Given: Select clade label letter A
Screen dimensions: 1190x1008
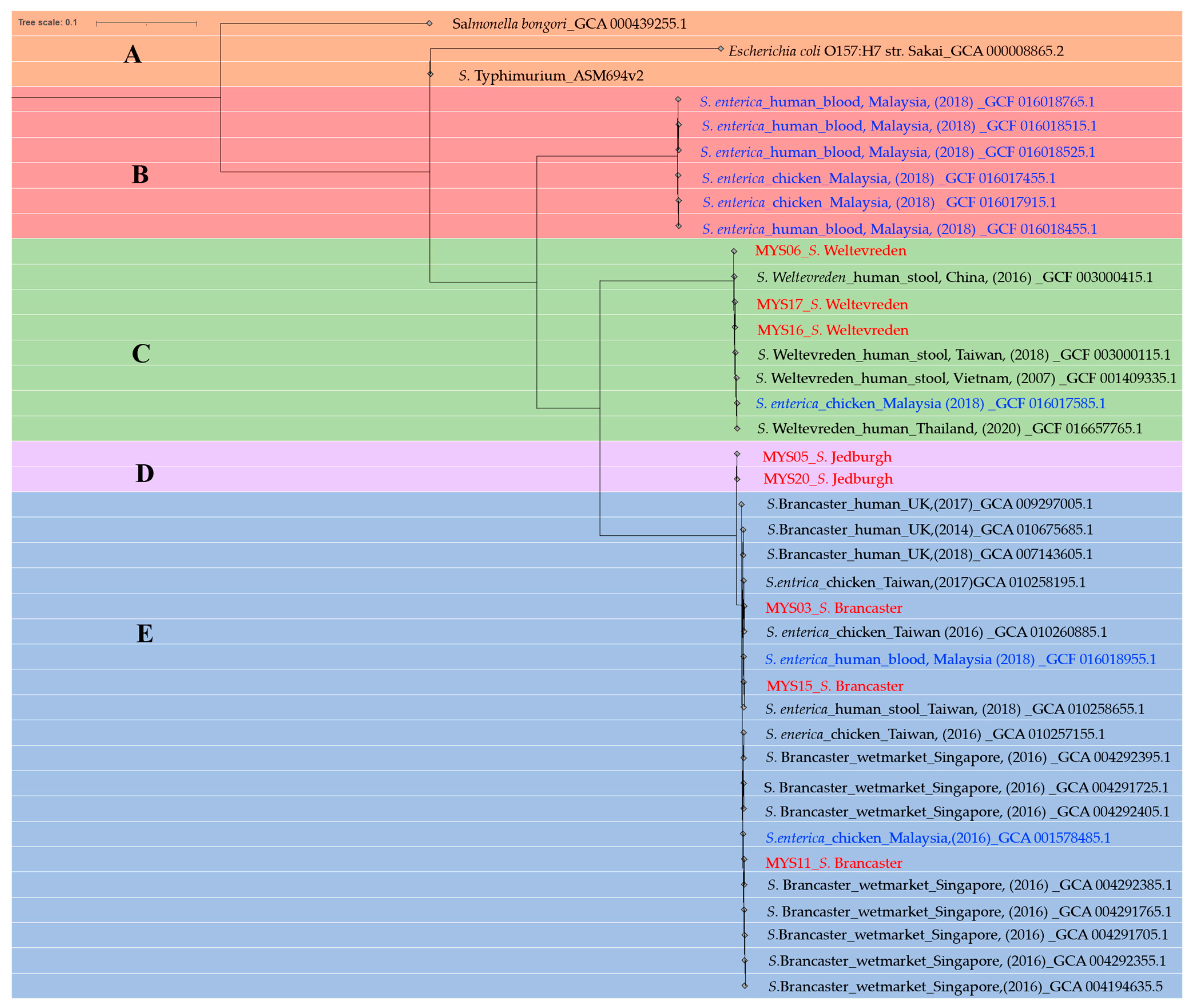Looking at the screenshot, I should pyautogui.click(x=133, y=55).
